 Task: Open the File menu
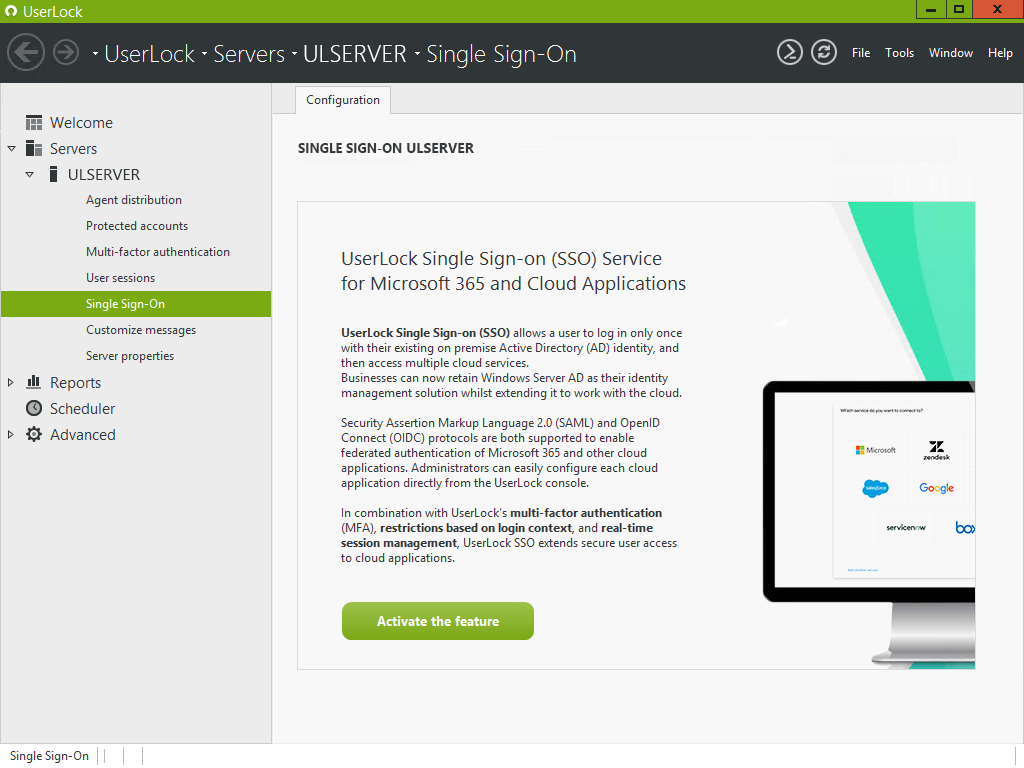click(x=861, y=53)
